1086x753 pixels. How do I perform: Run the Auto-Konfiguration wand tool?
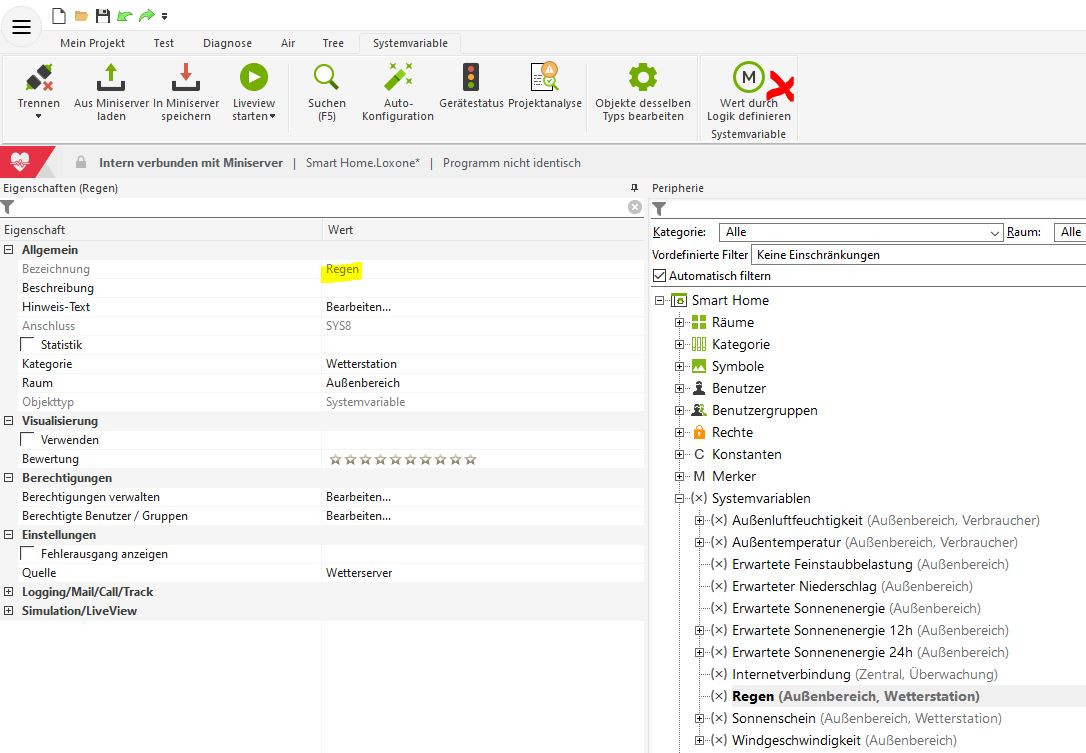click(x=398, y=78)
